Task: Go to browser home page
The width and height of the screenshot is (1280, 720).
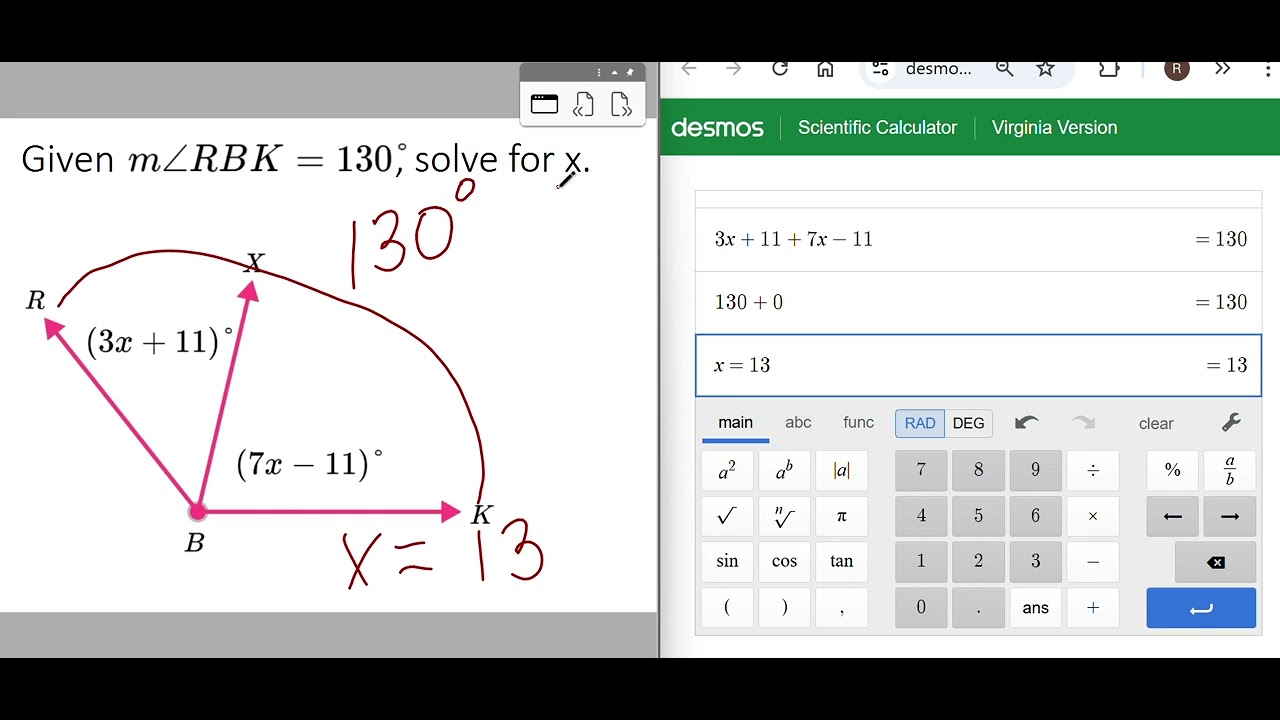Action: 825,69
